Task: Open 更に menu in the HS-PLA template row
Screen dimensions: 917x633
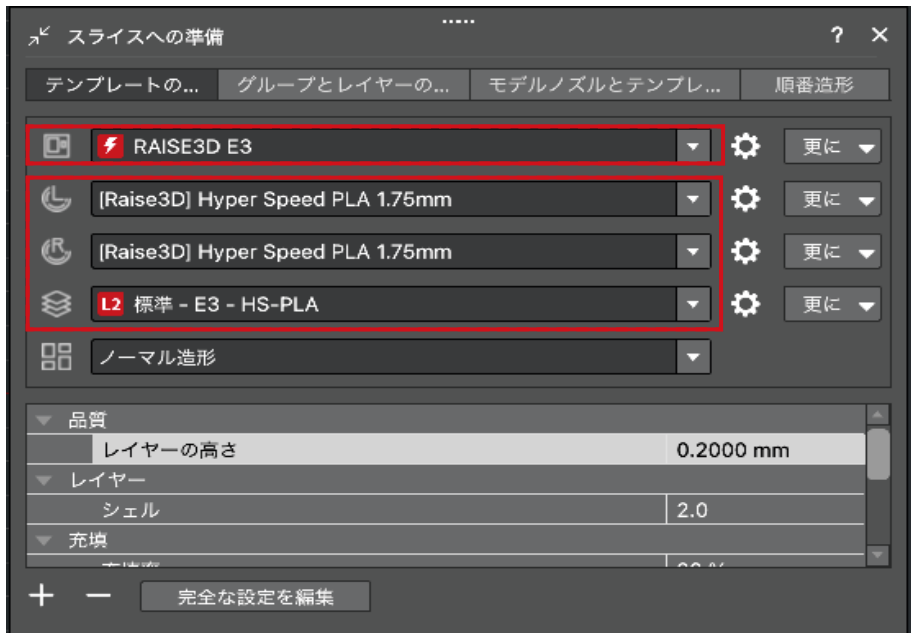Action: 832,305
